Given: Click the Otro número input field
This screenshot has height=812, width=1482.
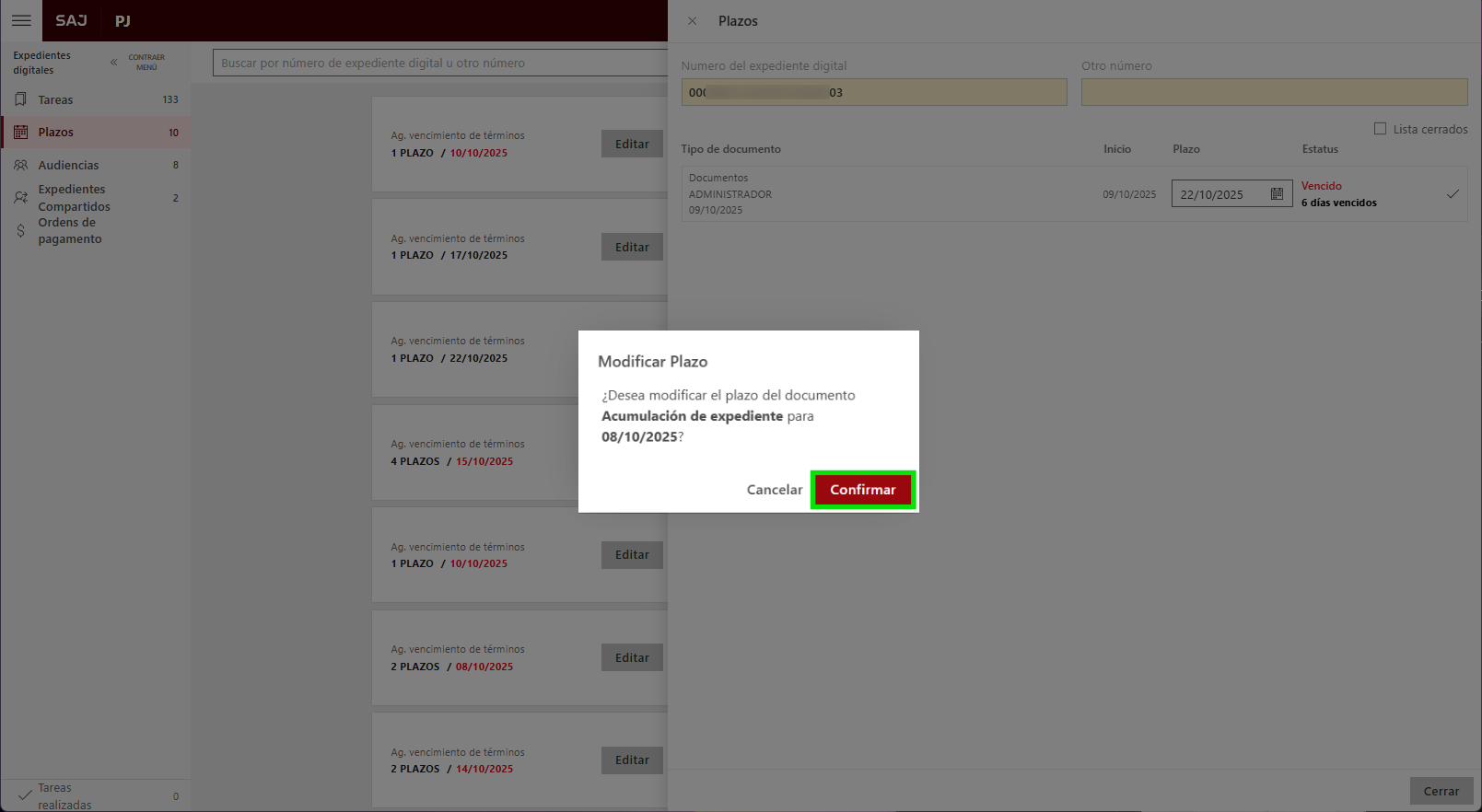Looking at the screenshot, I should coord(1274,92).
